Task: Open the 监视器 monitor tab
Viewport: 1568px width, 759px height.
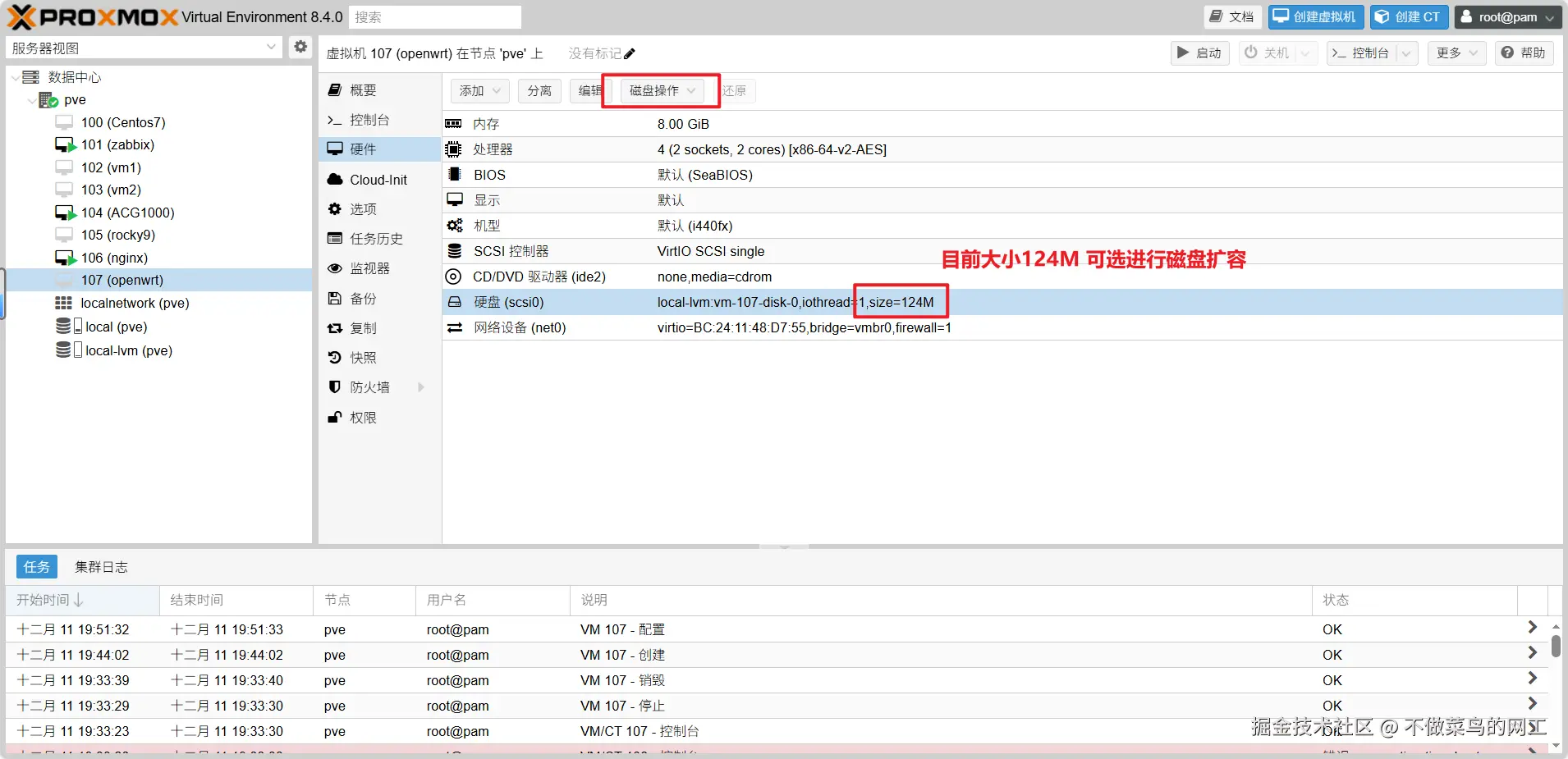Action: point(379,268)
